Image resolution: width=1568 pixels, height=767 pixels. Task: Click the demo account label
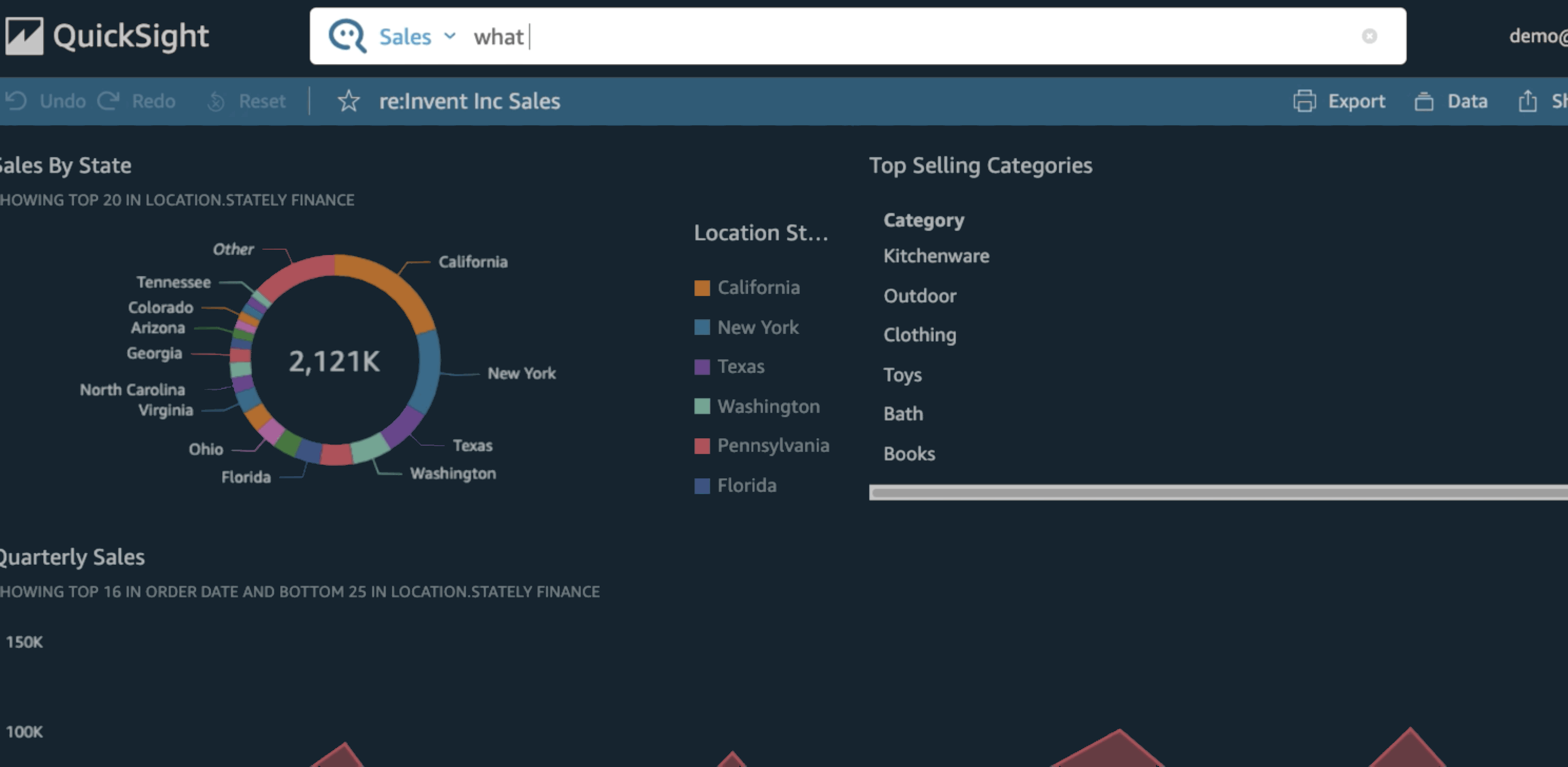pos(1539,35)
